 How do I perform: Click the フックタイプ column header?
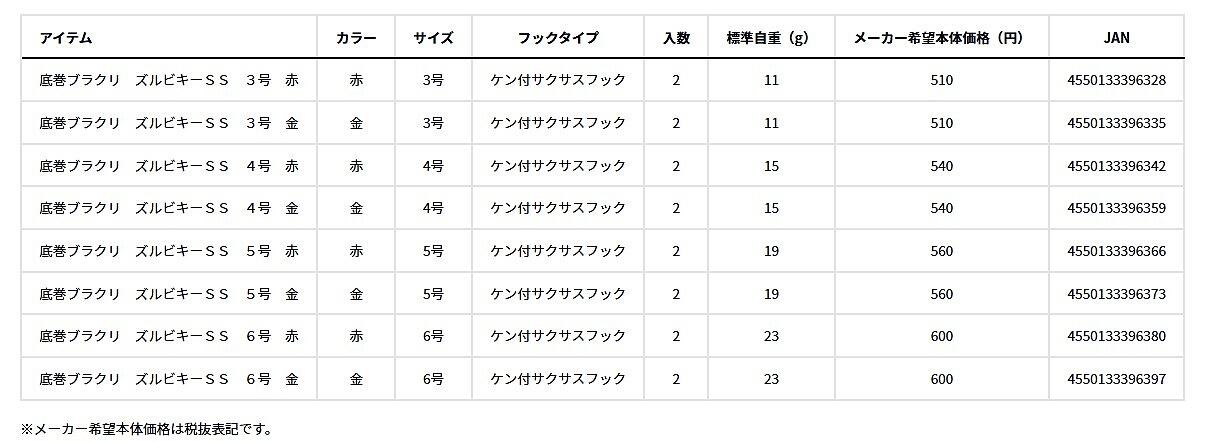tap(558, 38)
